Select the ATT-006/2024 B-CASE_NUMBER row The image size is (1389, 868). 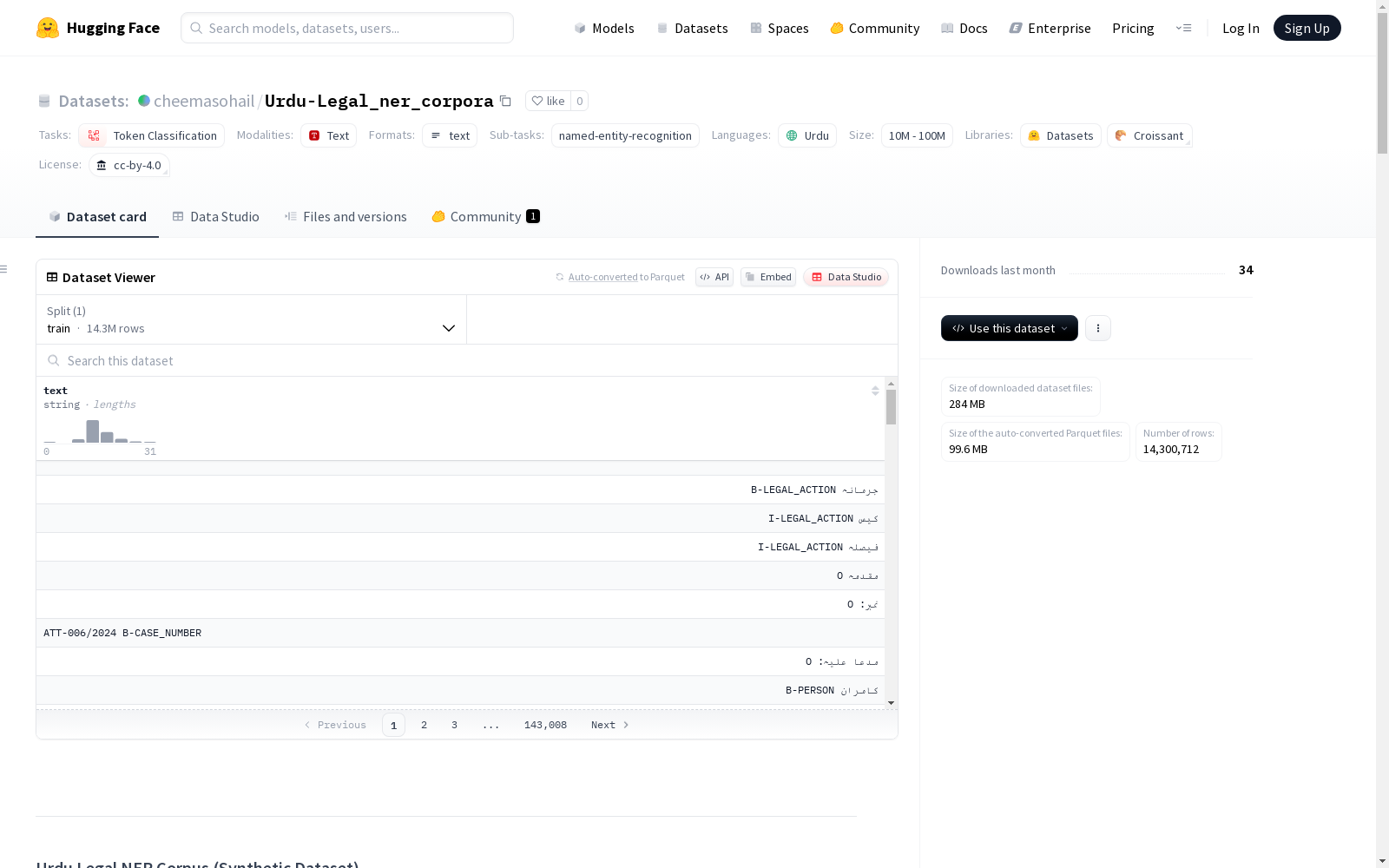(460, 633)
